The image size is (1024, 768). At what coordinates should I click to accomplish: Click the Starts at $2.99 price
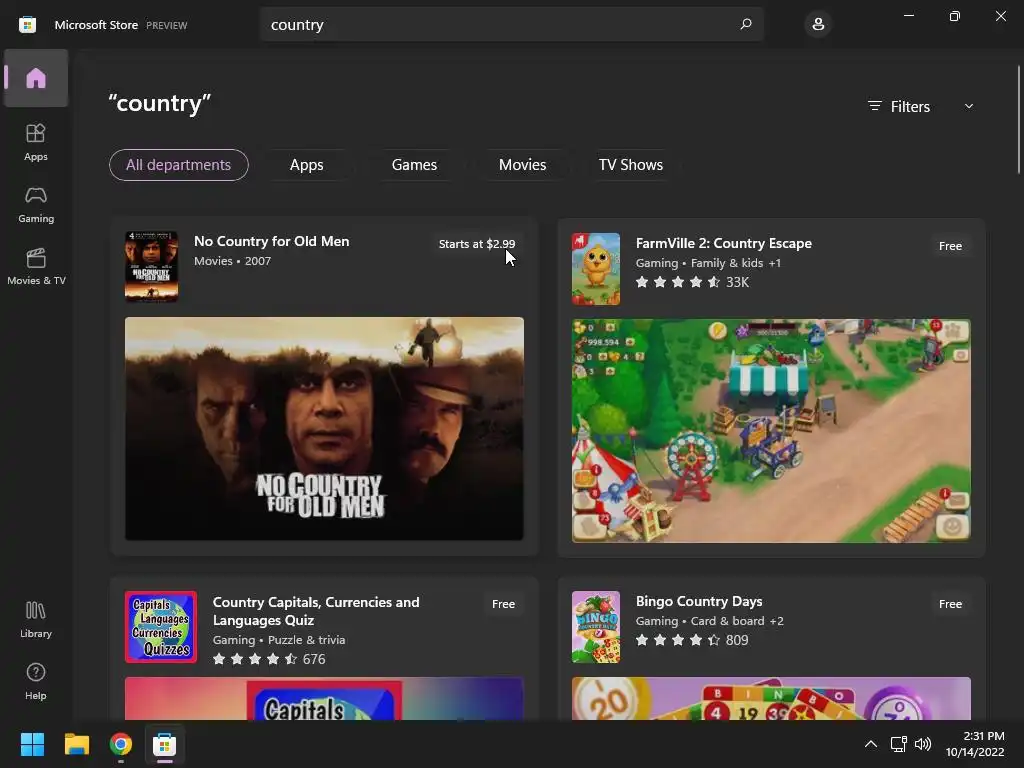point(477,244)
